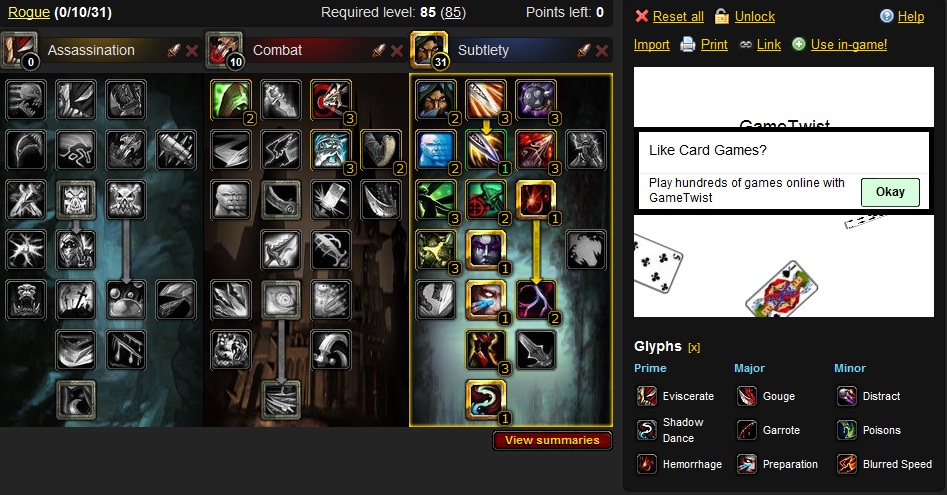
Task: Click the Shadow Dance talent icon in Subtlety
Action: (x=486, y=400)
